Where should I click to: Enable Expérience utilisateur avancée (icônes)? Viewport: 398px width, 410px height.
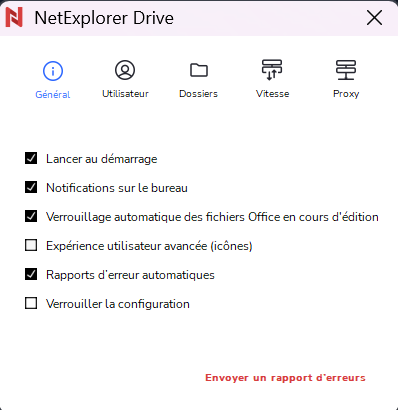click(31, 245)
